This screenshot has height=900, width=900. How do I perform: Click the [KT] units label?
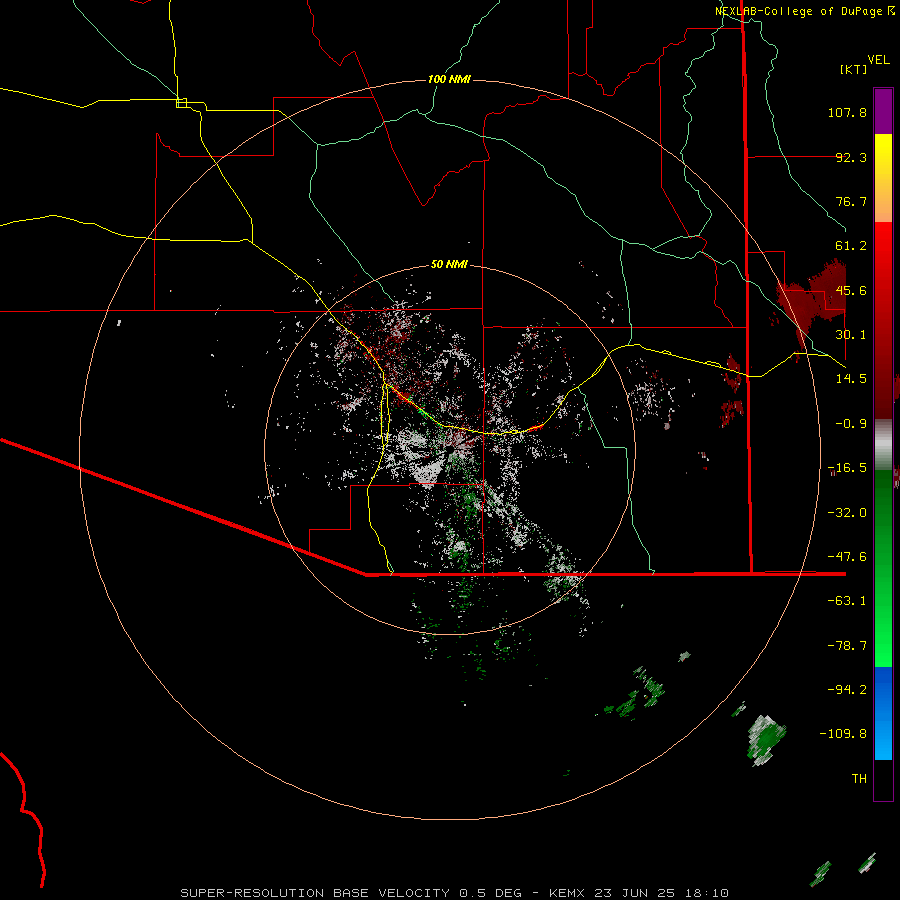coord(854,69)
